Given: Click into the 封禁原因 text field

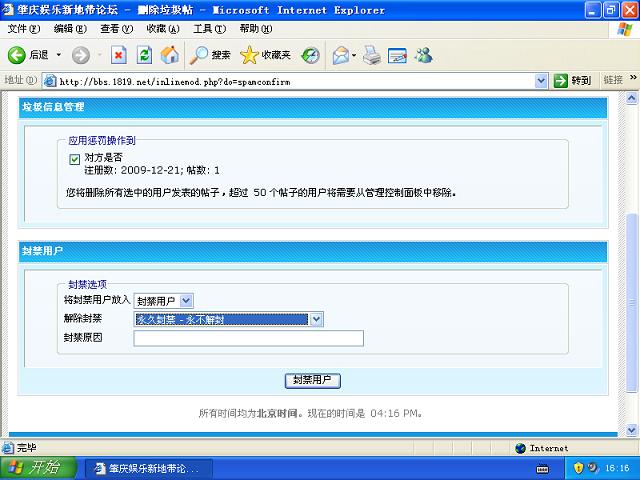Looking at the screenshot, I should (248, 338).
